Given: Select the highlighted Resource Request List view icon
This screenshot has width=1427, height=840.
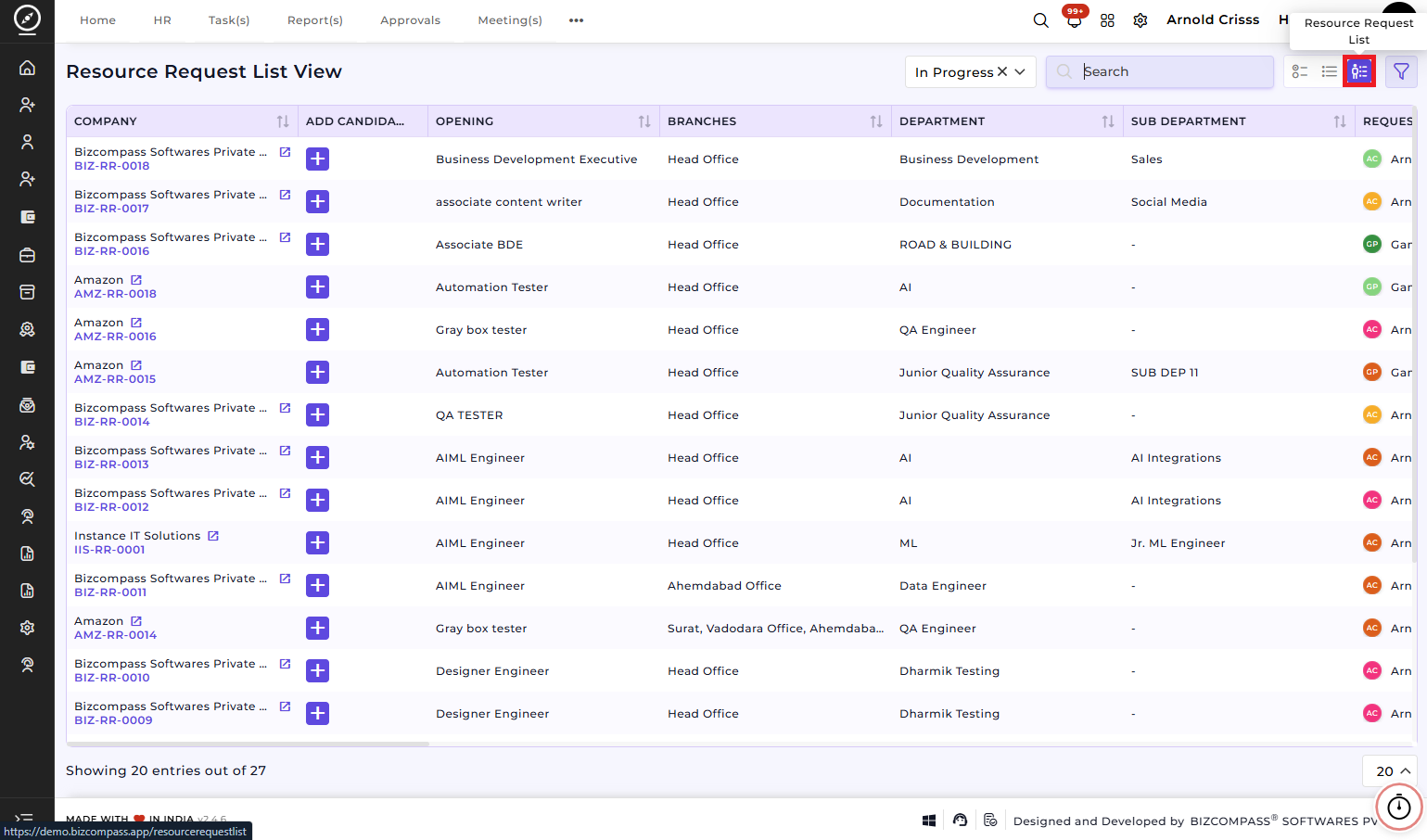Looking at the screenshot, I should (x=1359, y=71).
